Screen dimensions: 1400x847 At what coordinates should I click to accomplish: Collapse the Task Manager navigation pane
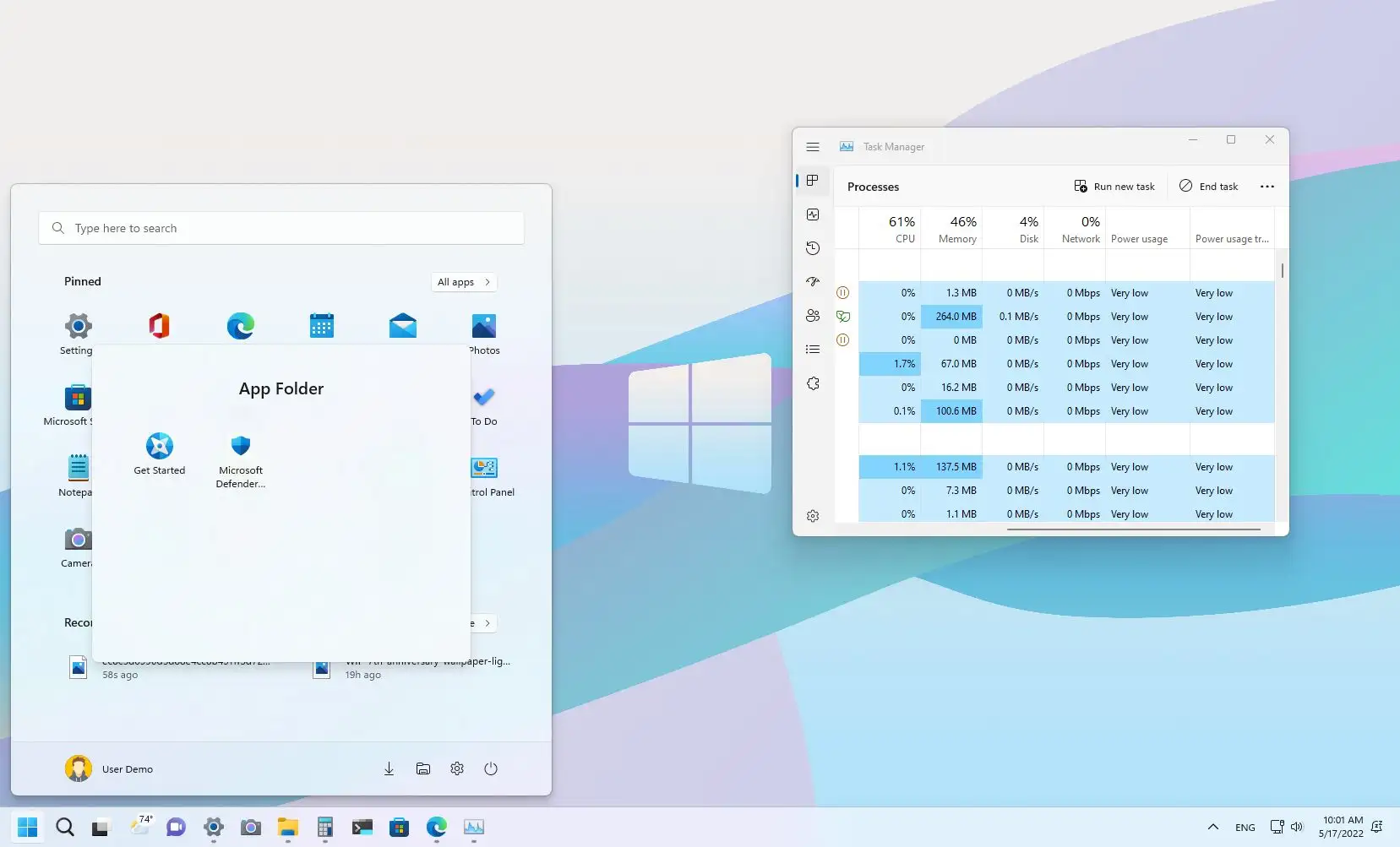(813, 146)
